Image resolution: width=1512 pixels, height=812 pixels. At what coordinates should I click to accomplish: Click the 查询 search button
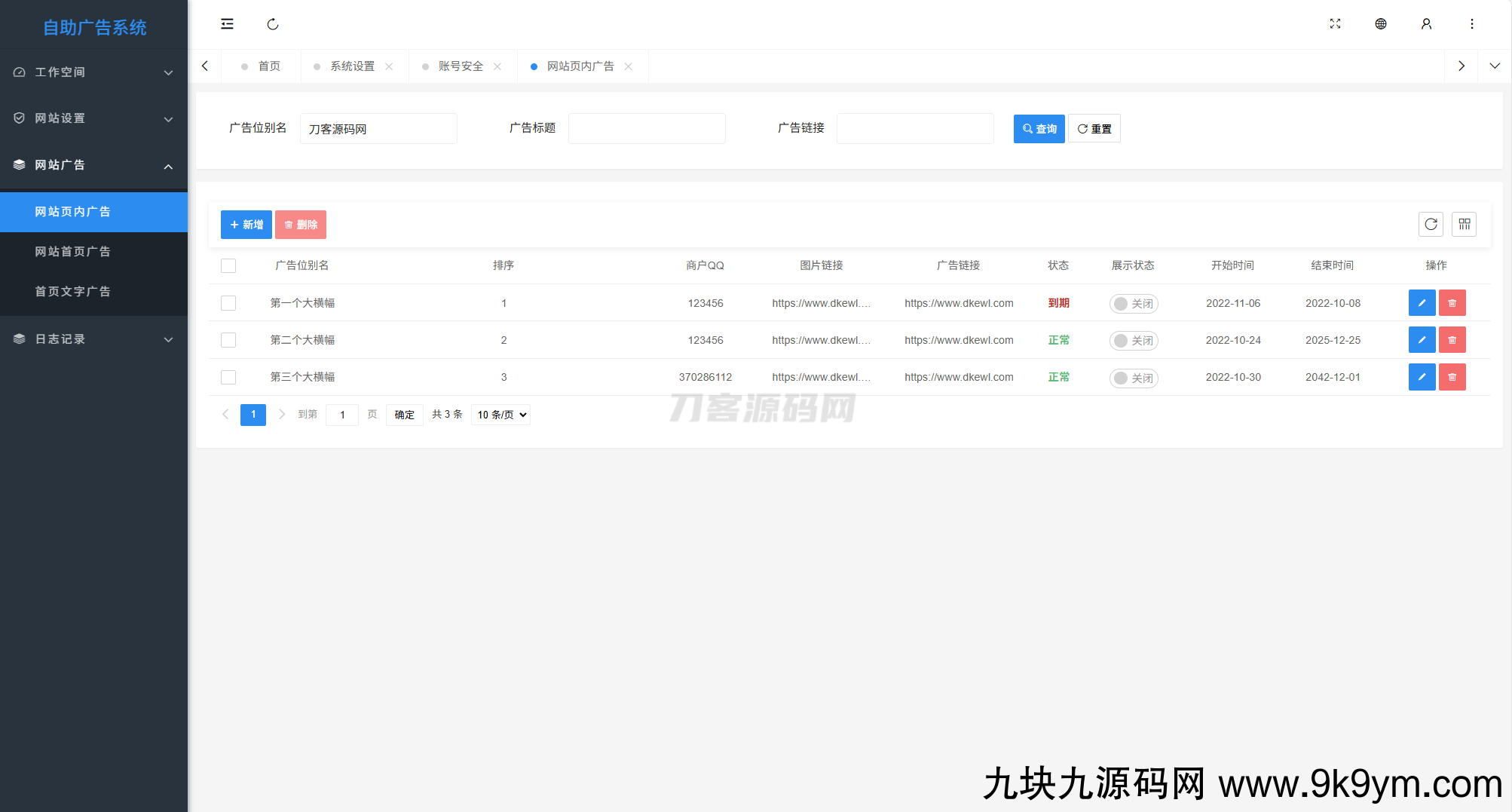click(x=1039, y=129)
